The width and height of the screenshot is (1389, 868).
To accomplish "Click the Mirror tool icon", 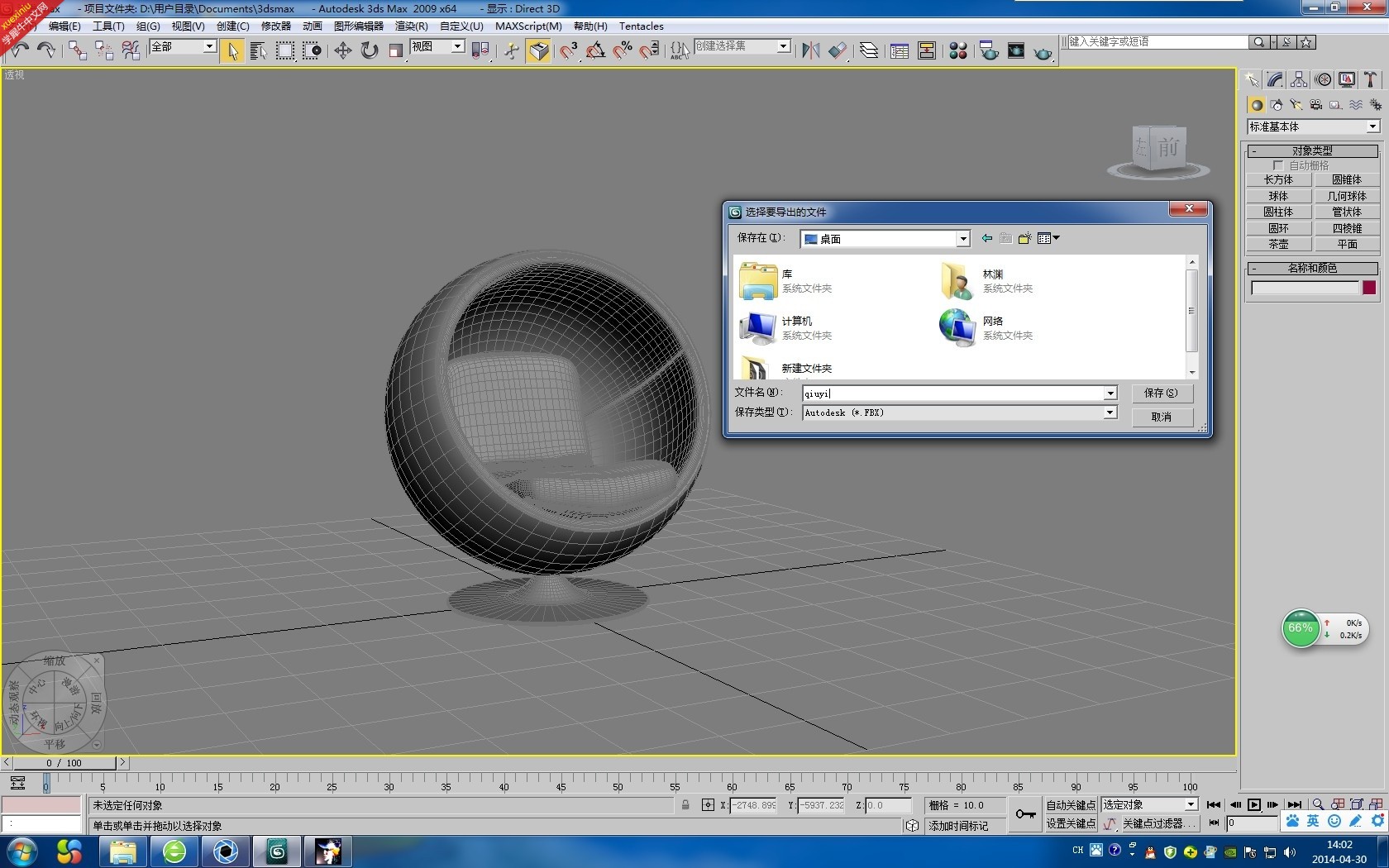I will pos(811,51).
